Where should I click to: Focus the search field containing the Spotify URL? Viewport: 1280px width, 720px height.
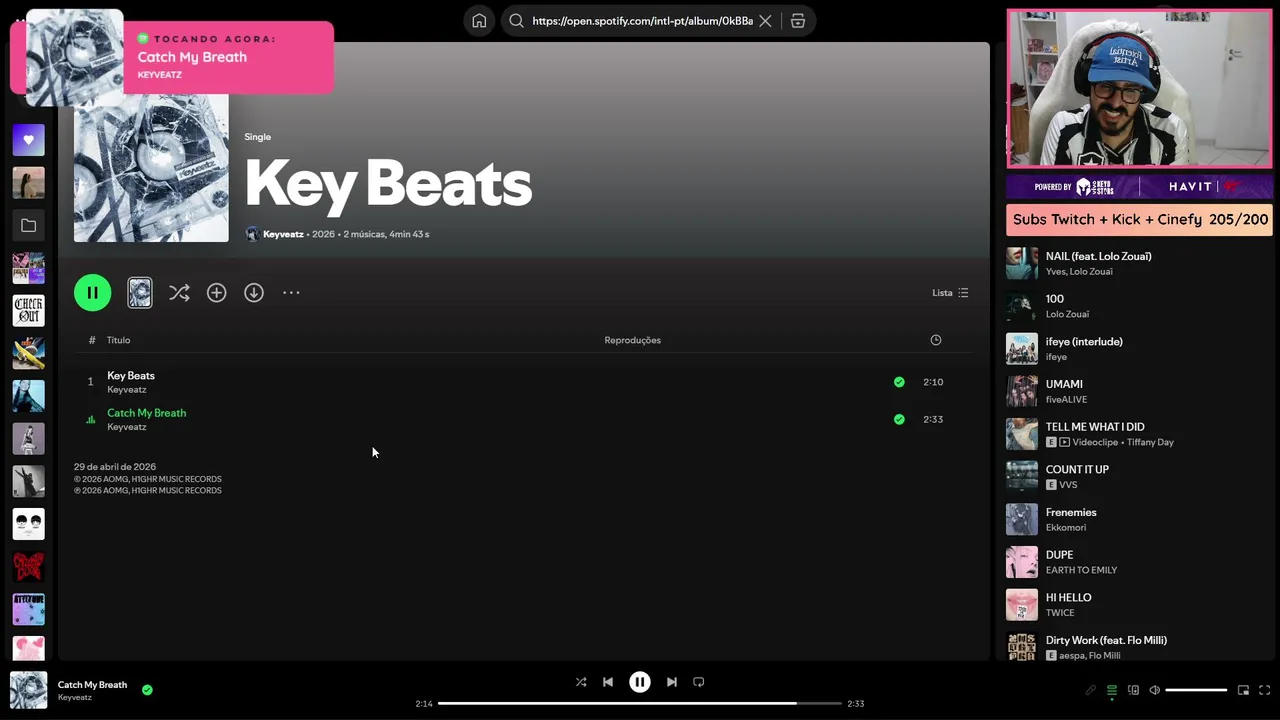click(642, 21)
